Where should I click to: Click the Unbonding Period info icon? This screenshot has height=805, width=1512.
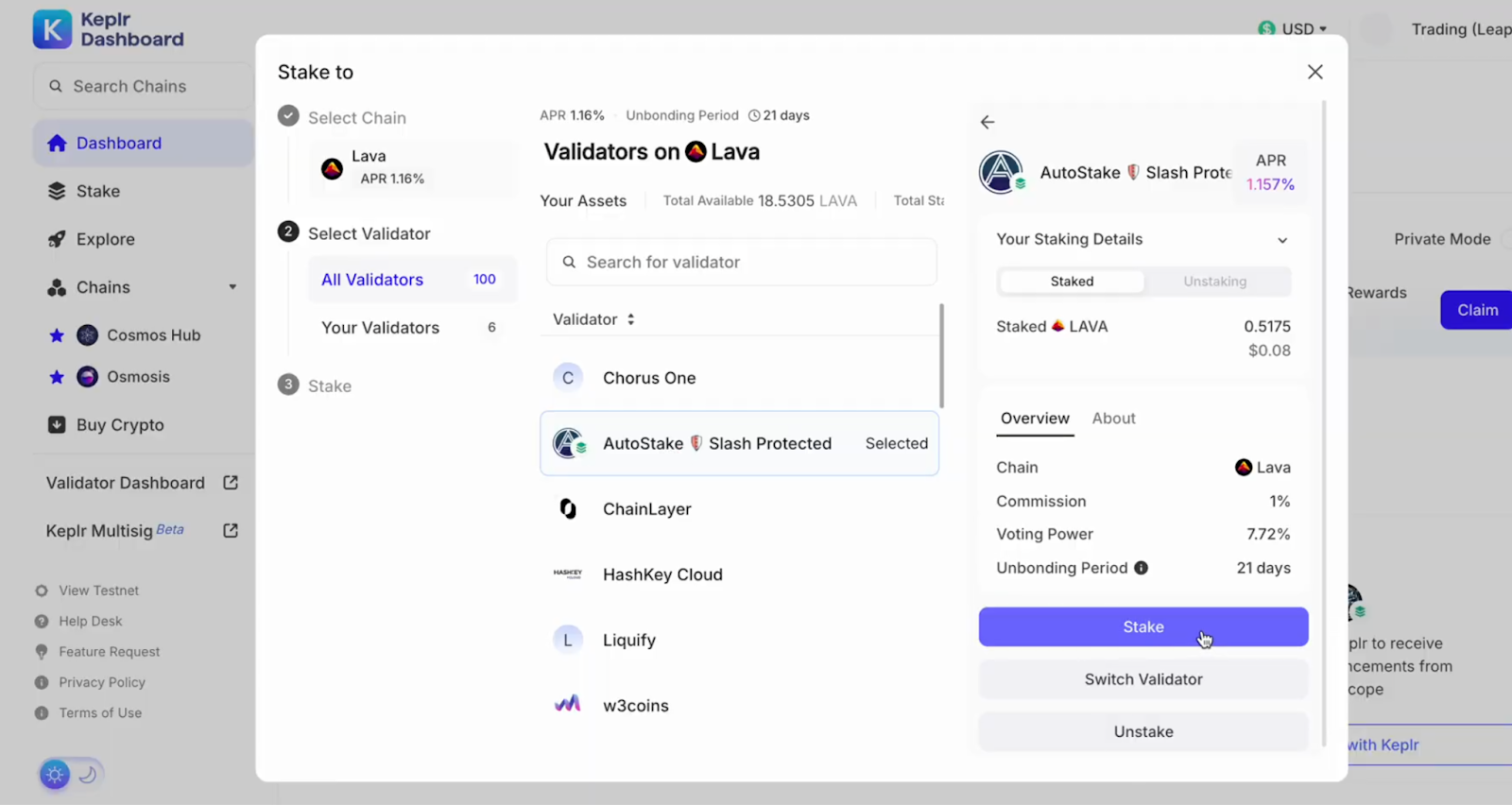tap(1141, 568)
